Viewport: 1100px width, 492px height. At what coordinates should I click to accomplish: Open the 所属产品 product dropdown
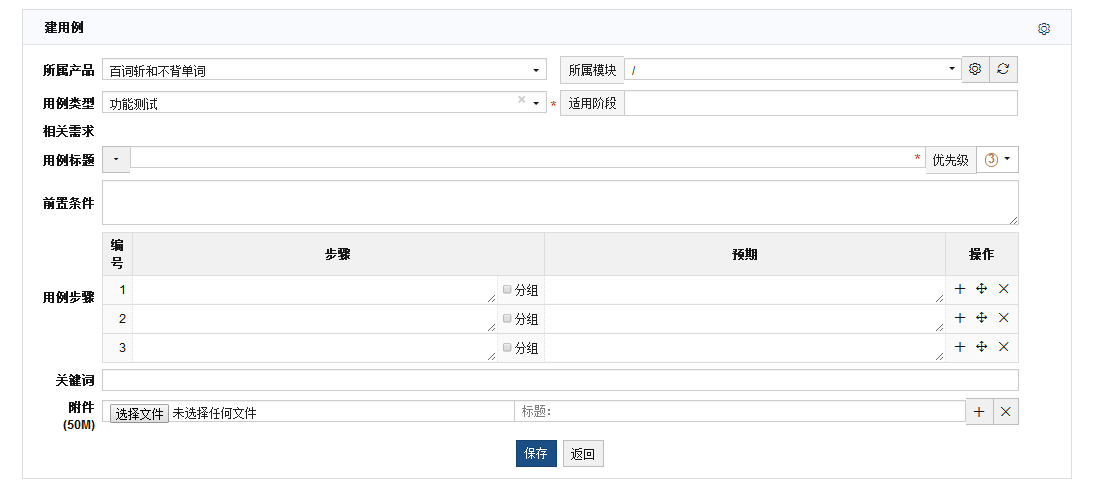pos(324,70)
